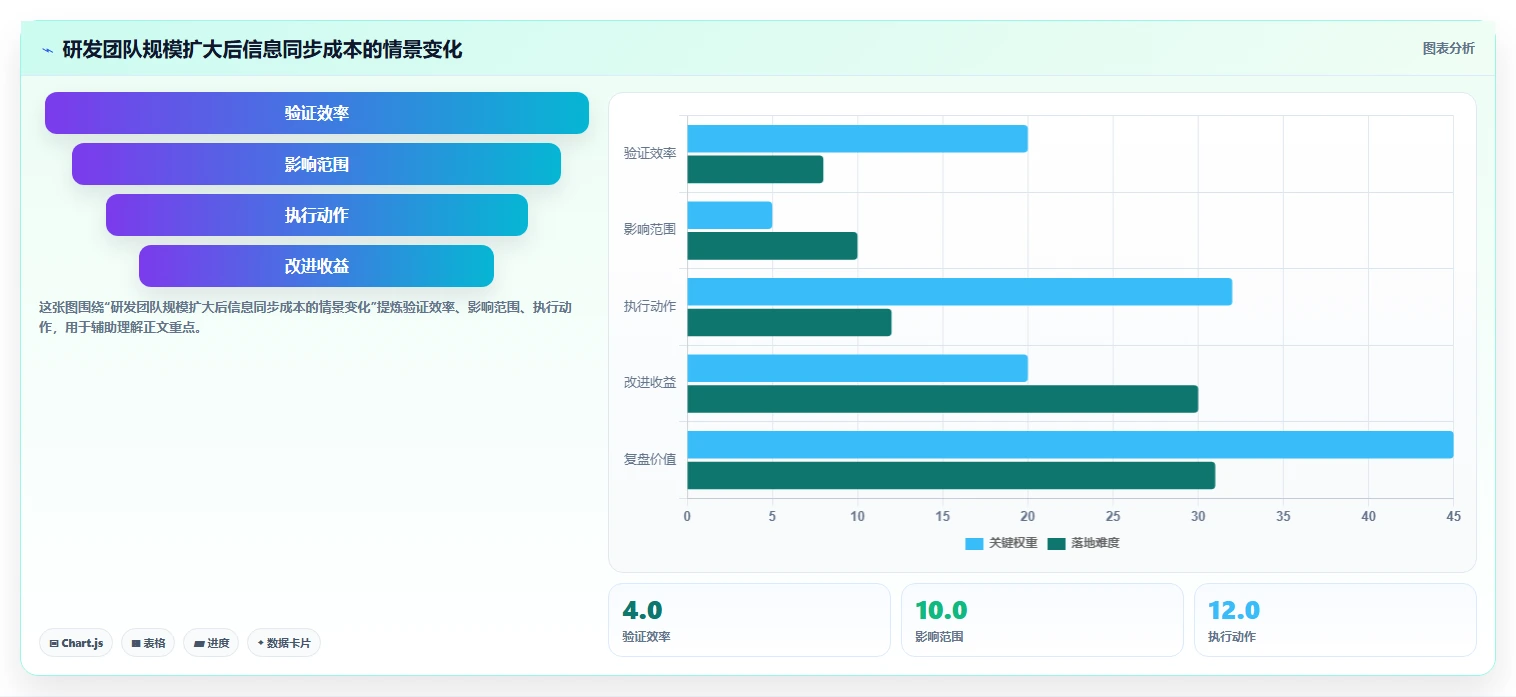1516x697 pixels.
Task: Open the 12.0 执行动作 data card
Action: point(1335,620)
